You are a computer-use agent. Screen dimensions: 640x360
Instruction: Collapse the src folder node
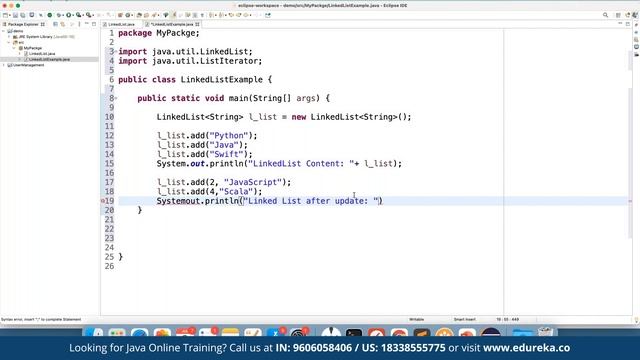9,42
